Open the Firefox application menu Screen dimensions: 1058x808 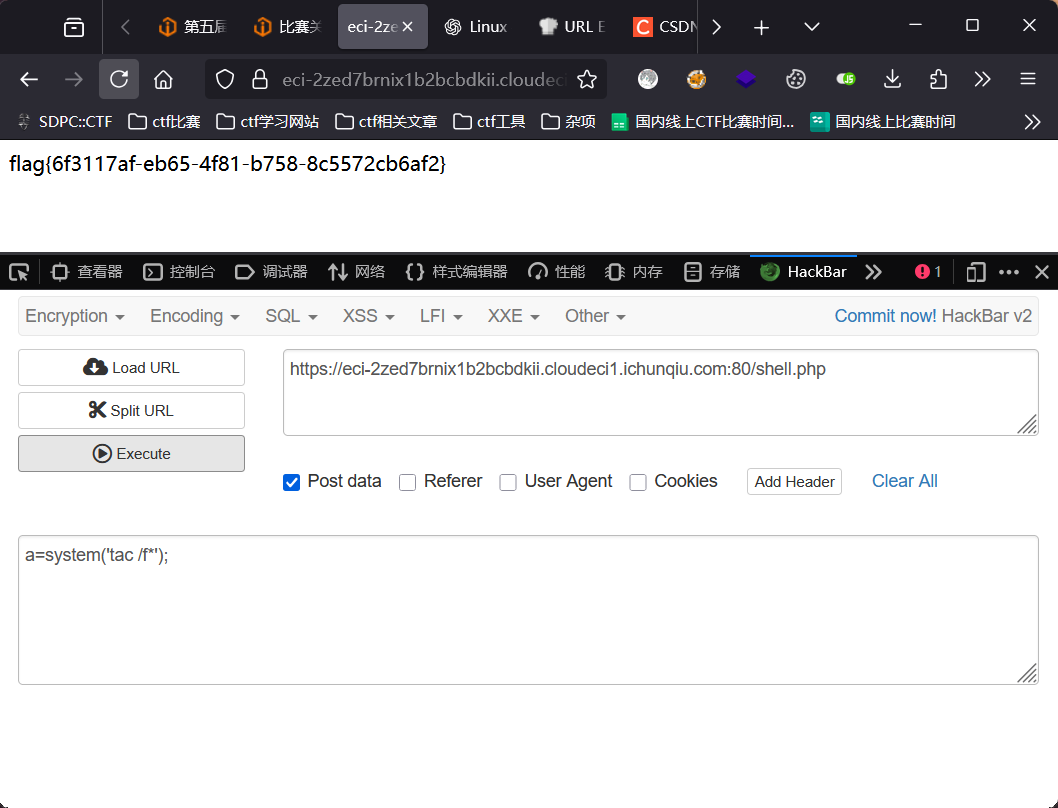click(1028, 80)
